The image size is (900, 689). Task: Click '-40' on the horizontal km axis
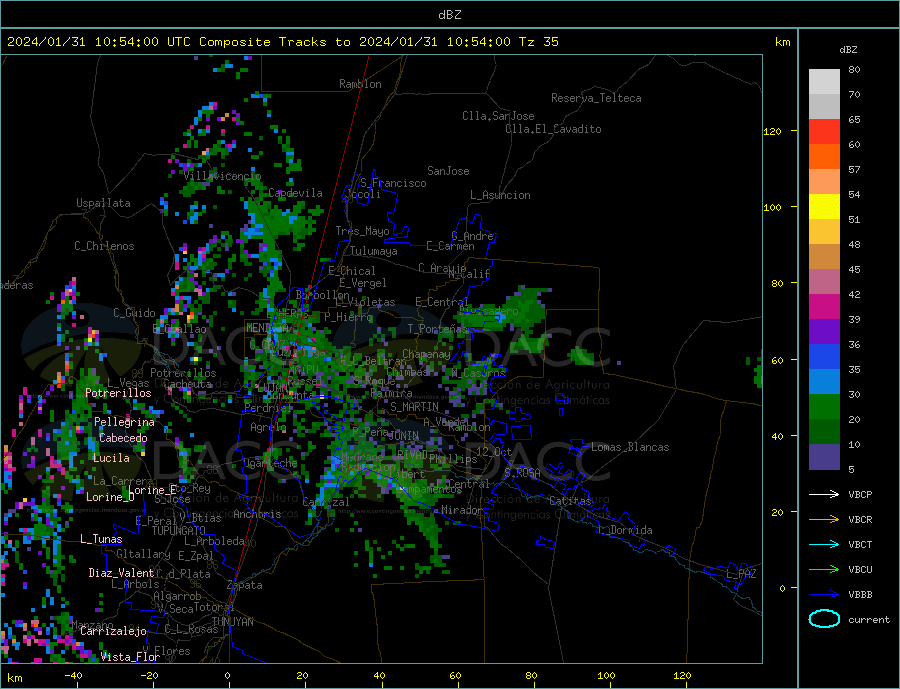tap(73, 676)
